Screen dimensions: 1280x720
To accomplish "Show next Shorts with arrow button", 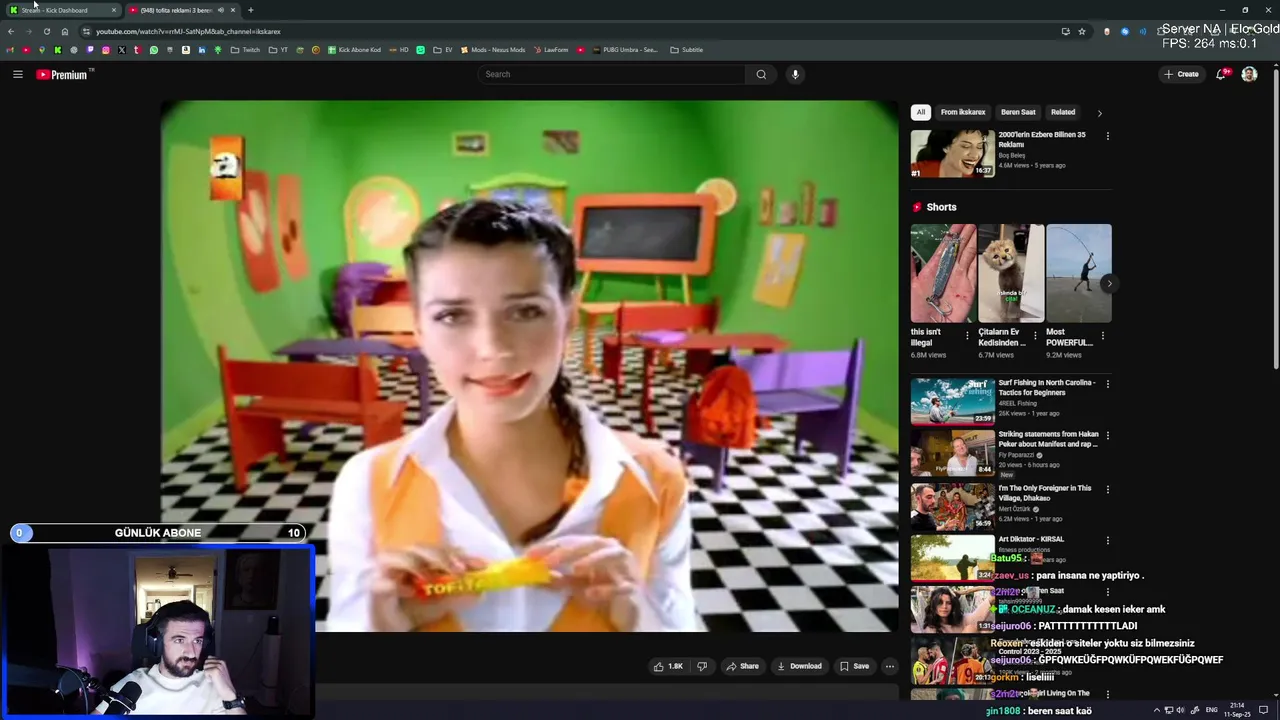I will tap(1108, 284).
